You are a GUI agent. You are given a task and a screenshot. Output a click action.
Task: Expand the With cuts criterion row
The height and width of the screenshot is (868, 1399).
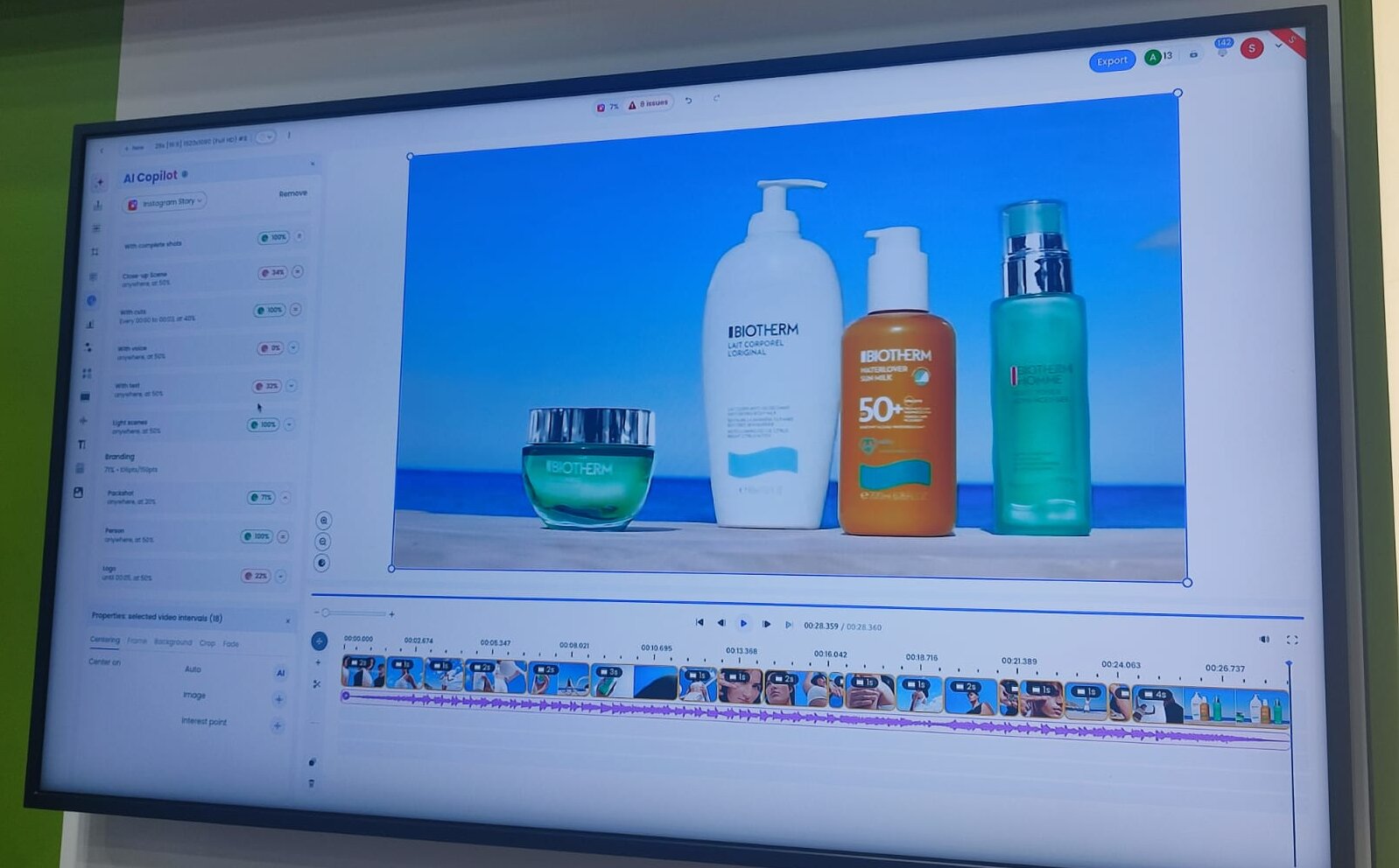pyautogui.click(x=295, y=310)
